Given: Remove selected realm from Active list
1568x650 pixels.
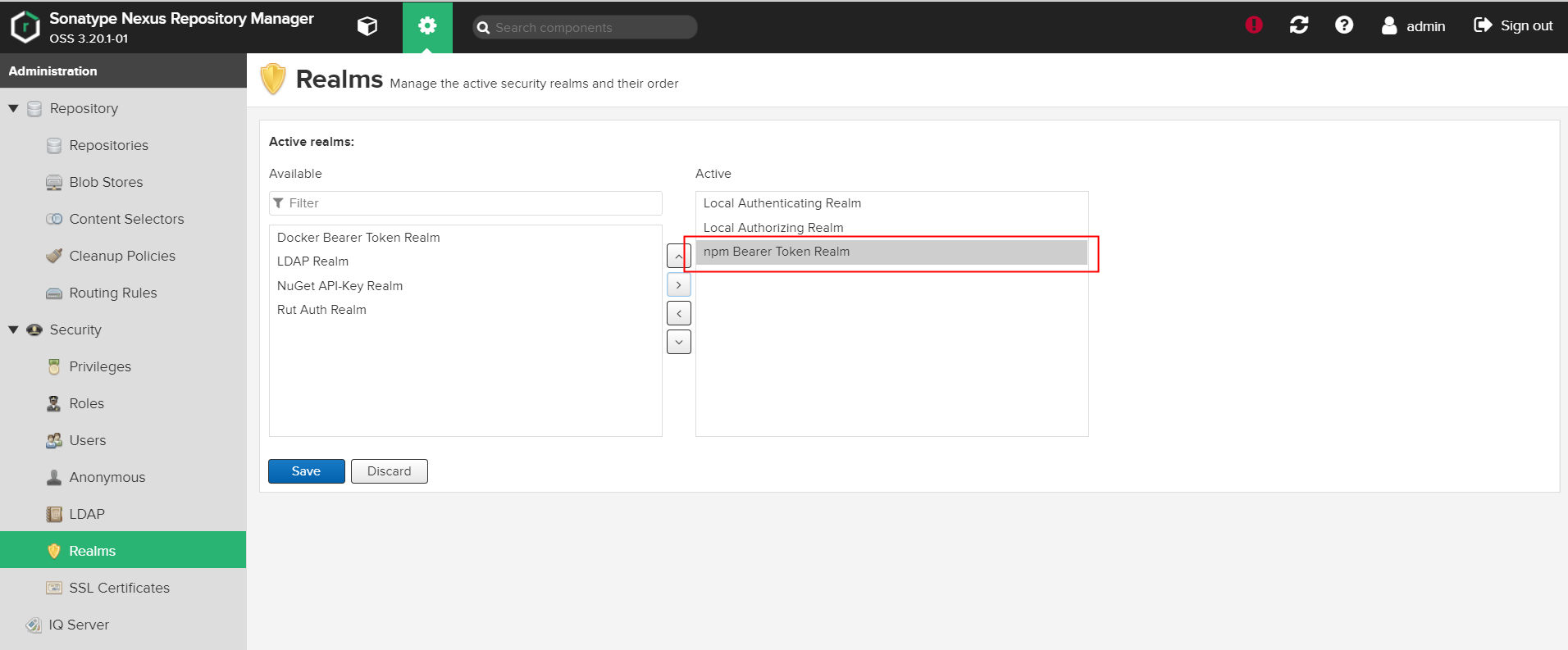Looking at the screenshot, I should pyautogui.click(x=679, y=313).
